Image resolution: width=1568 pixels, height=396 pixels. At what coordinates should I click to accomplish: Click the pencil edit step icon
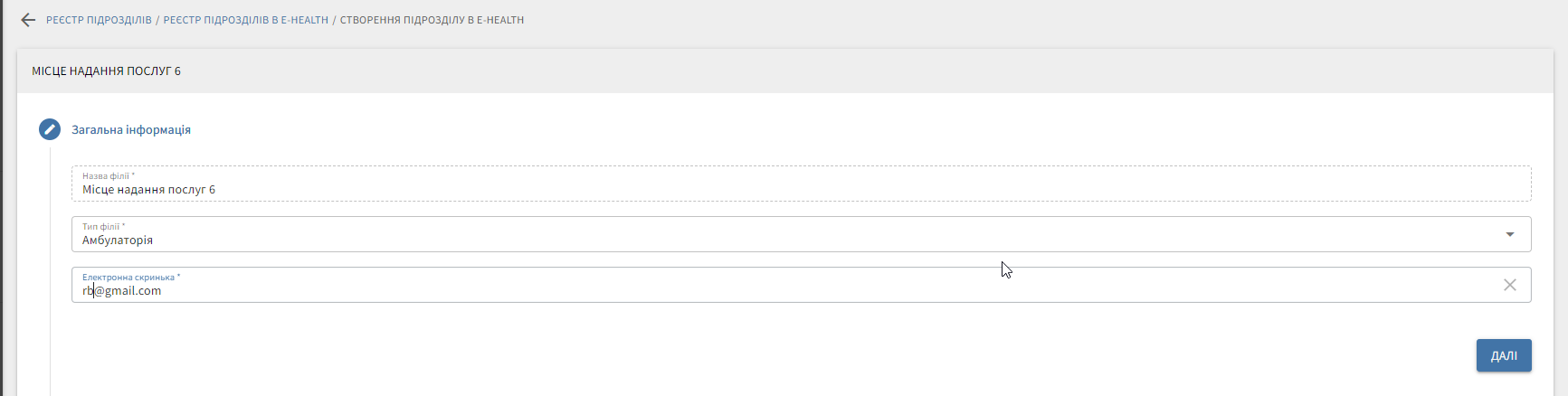coord(50,129)
